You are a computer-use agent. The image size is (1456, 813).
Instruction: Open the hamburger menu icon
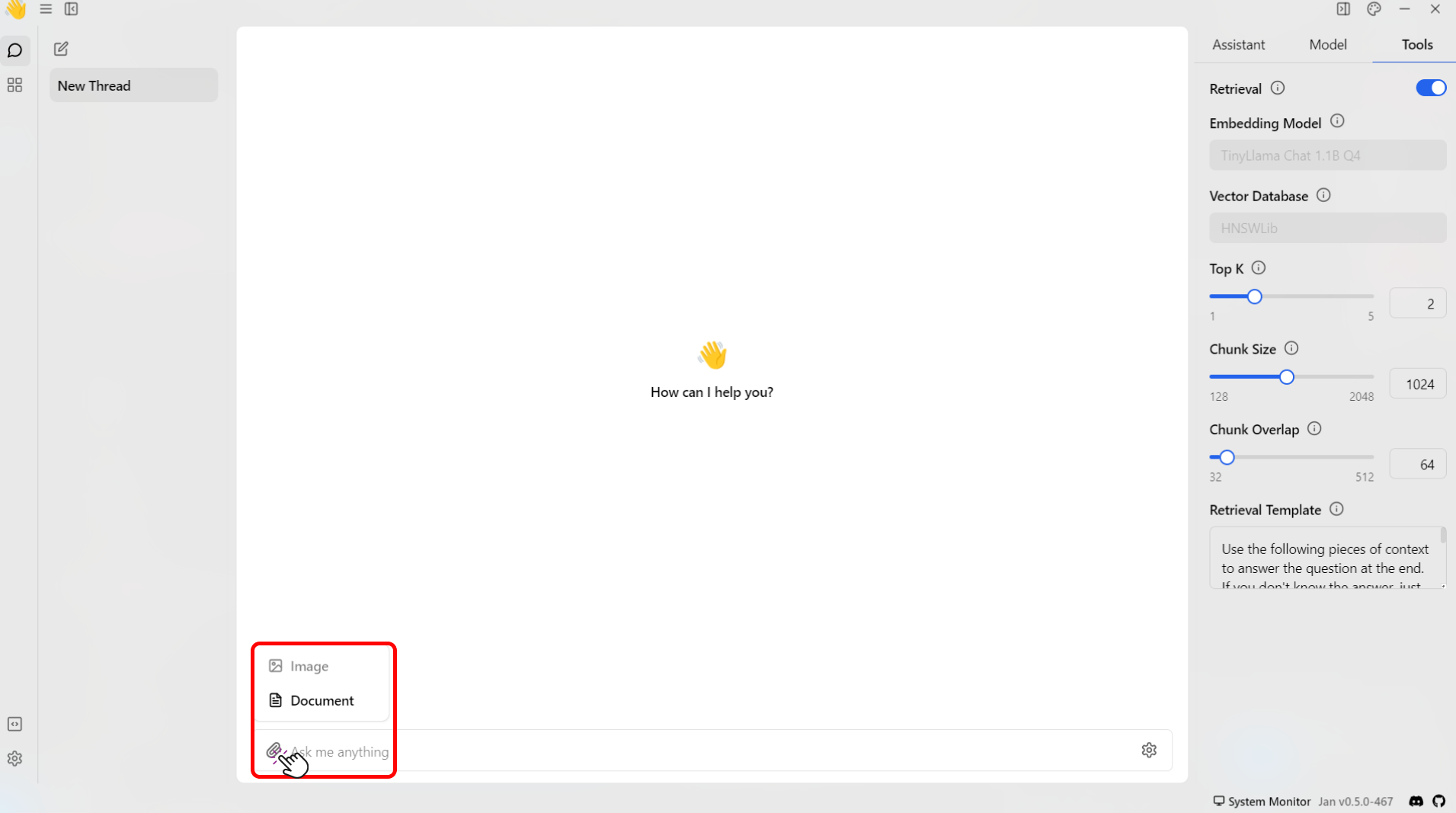point(46,9)
